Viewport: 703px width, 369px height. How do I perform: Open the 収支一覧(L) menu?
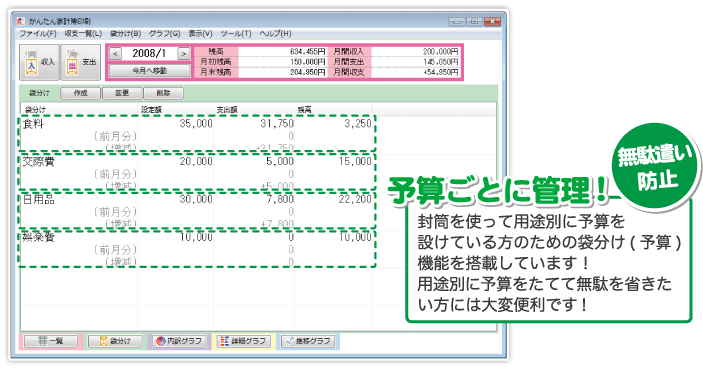(x=83, y=34)
